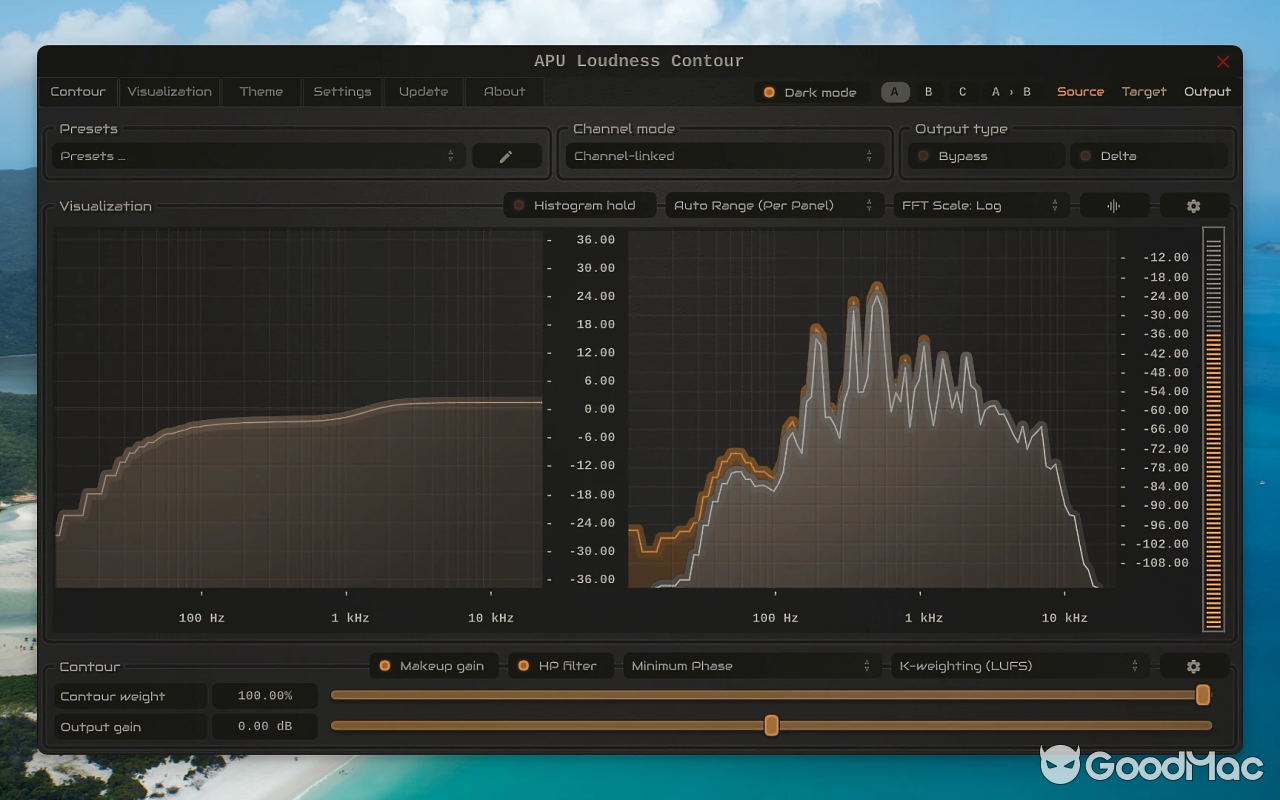Click the Output gain value field

pyautogui.click(x=265, y=726)
